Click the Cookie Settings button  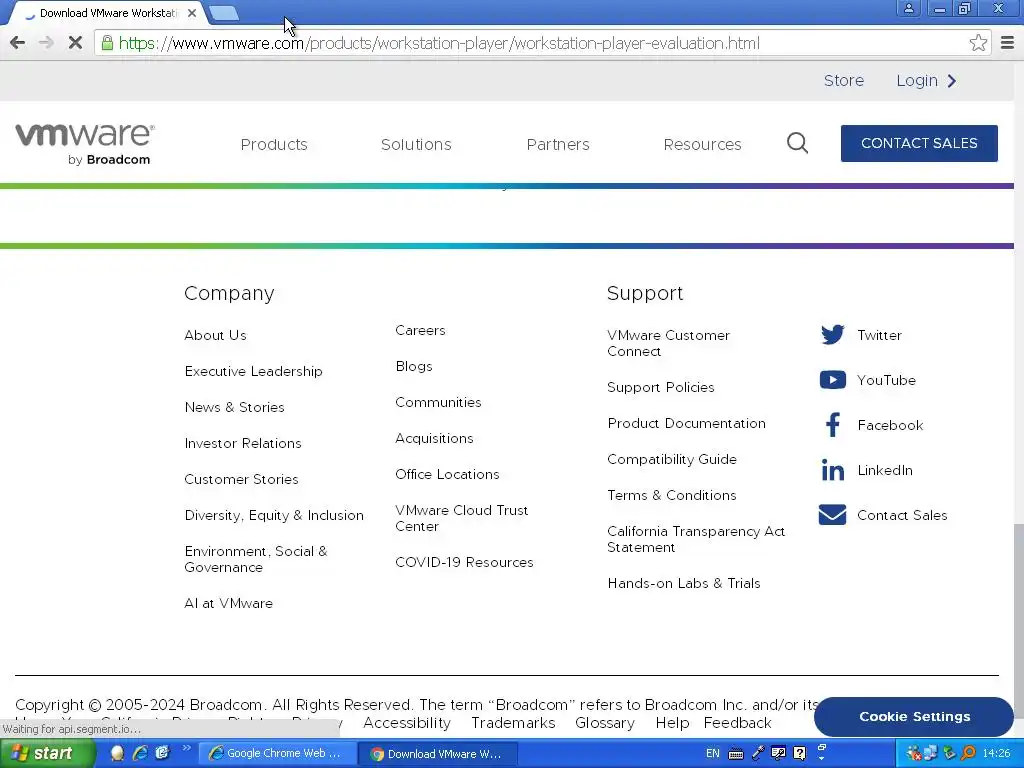[x=914, y=716]
